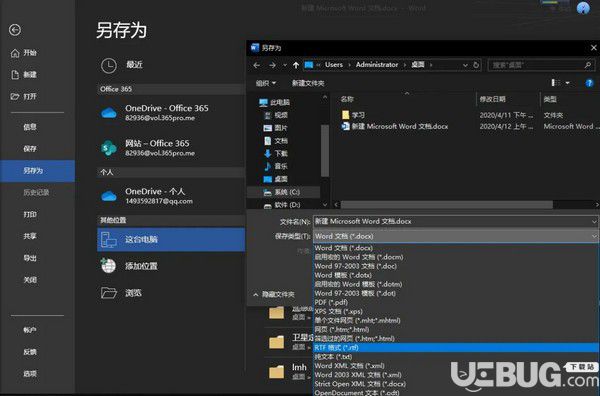Choose 纯文本 (*.txt) format
Screen dimensions: 600x396
333,357
